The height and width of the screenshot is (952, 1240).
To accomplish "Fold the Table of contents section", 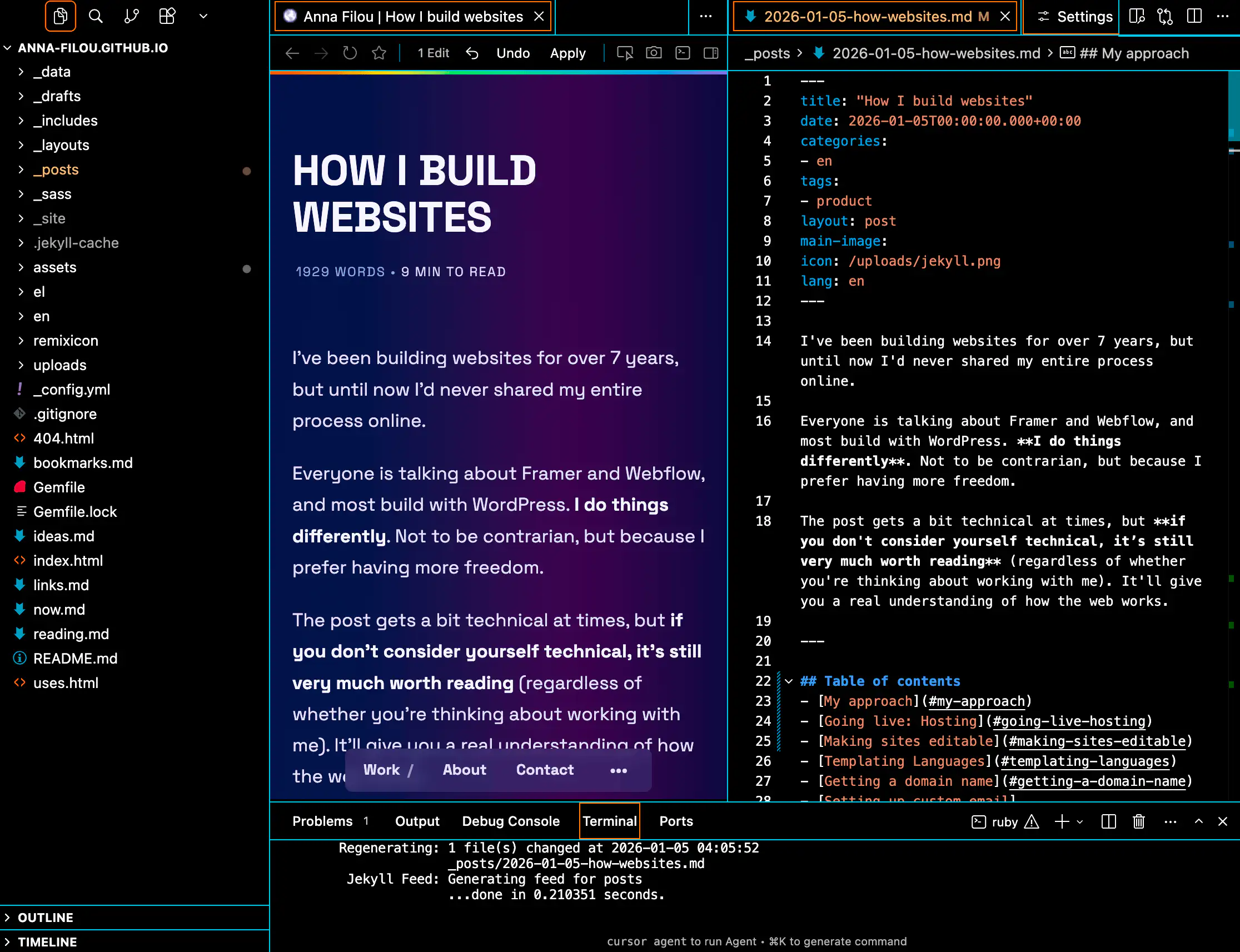I will coord(788,681).
